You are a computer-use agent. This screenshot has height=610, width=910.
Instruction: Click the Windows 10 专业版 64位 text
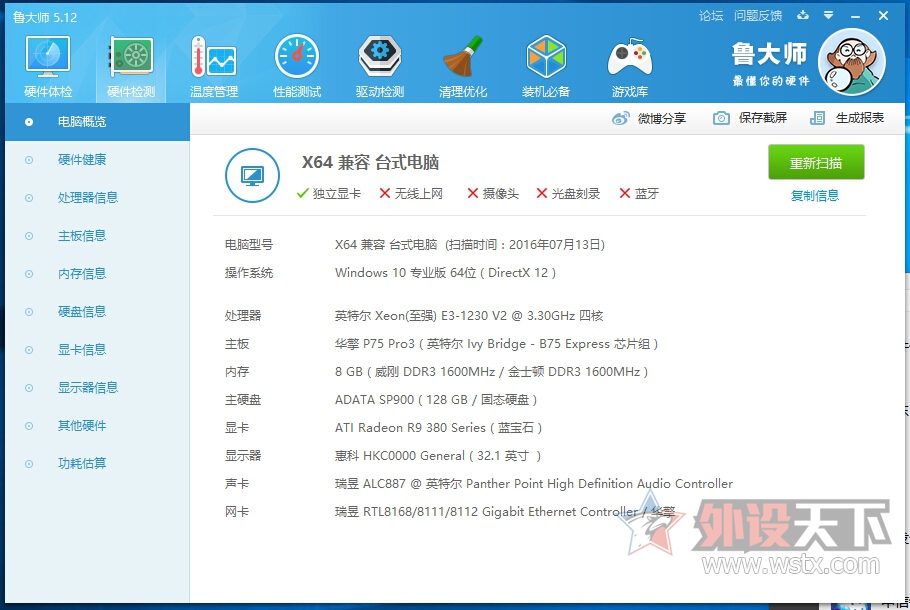[445, 273]
